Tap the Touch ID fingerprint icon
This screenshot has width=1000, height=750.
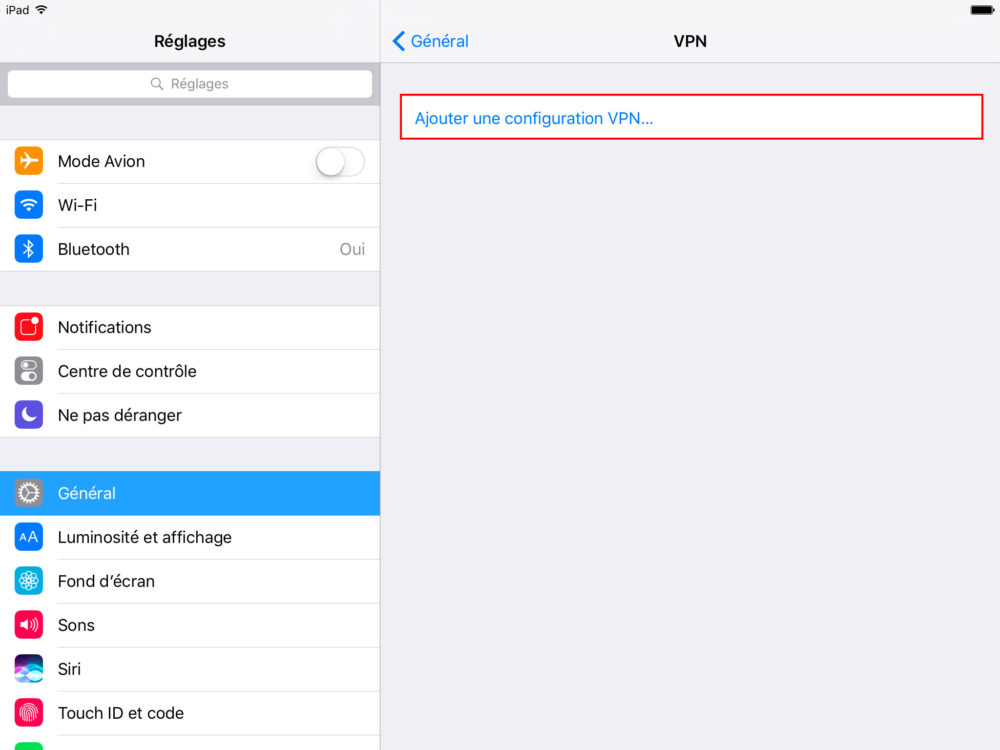(x=29, y=713)
